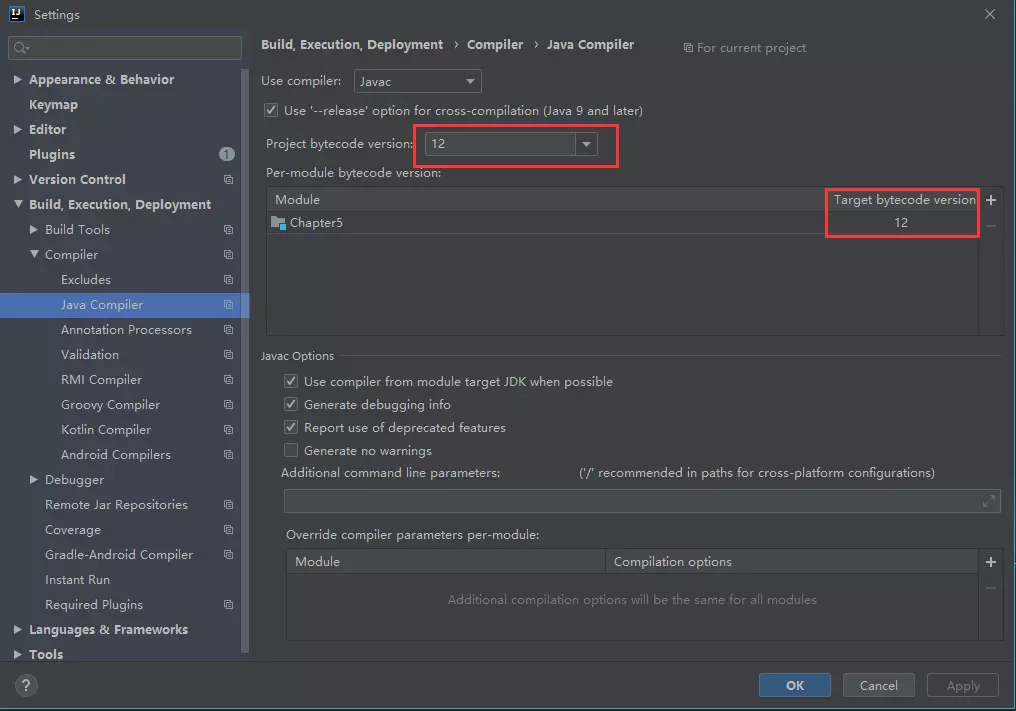Click the Chapter5 module folder icon
The width and height of the screenshot is (1016, 711).
pyautogui.click(x=278, y=223)
